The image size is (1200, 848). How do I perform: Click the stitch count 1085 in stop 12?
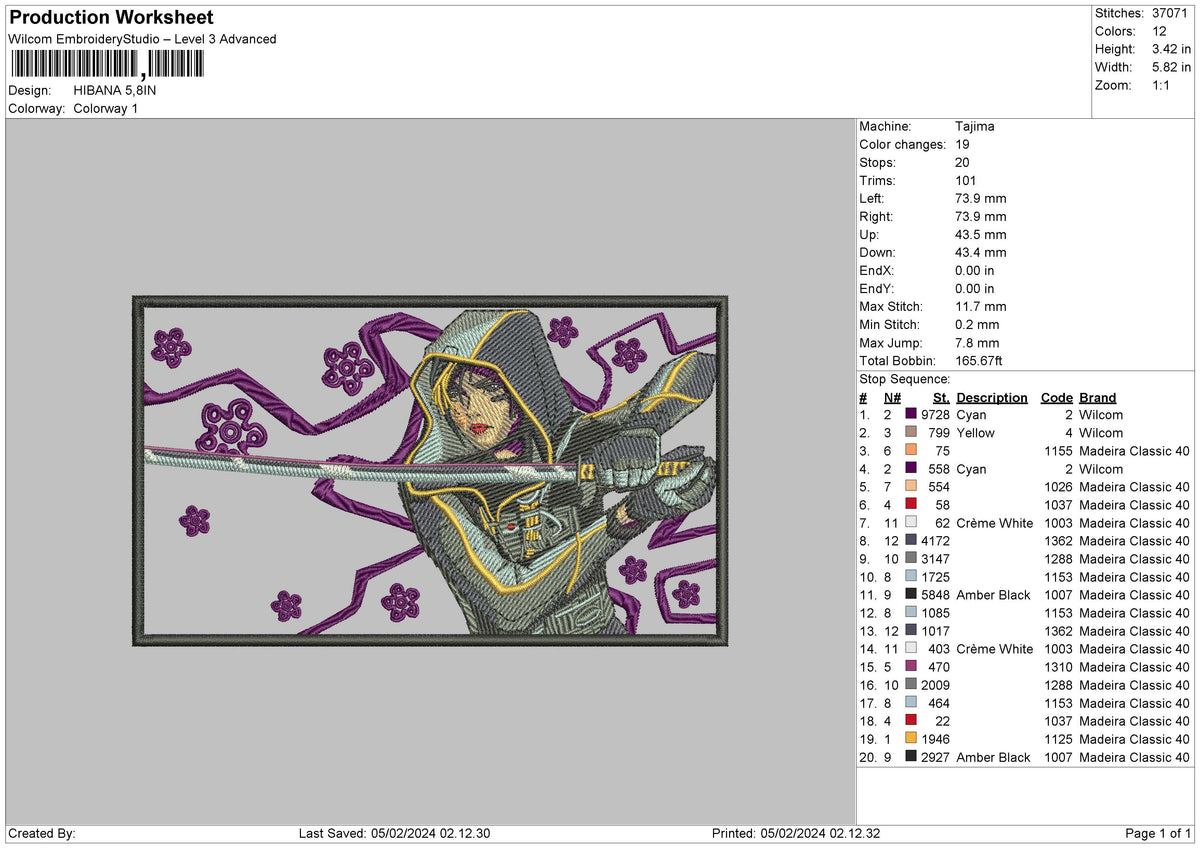pos(935,612)
